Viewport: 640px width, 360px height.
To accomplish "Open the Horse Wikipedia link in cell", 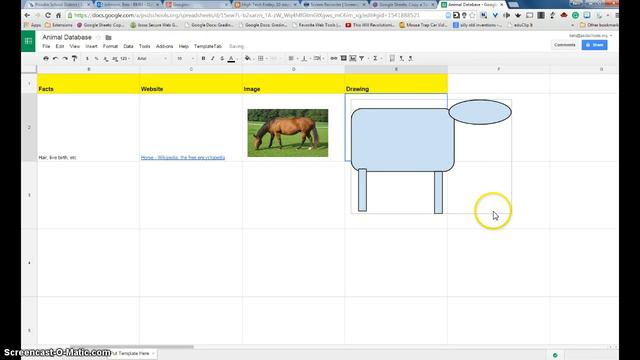I will pos(183,158).
